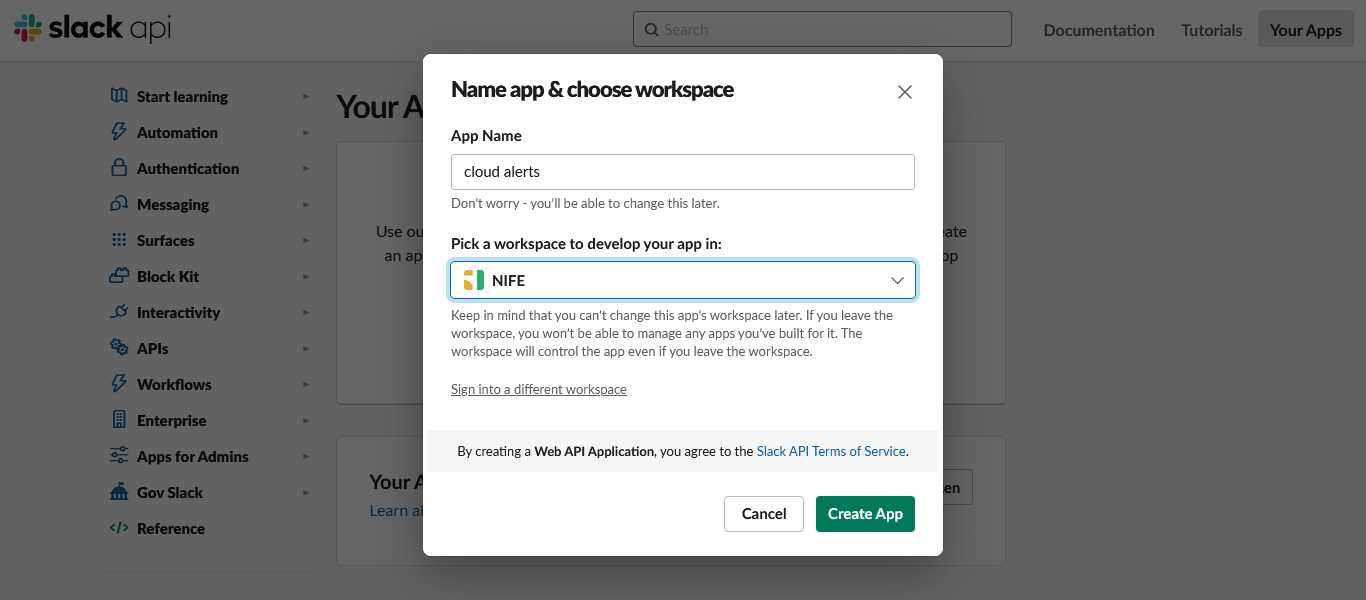
Task: Click the App Name input field
Action: [x=683, y=171]
